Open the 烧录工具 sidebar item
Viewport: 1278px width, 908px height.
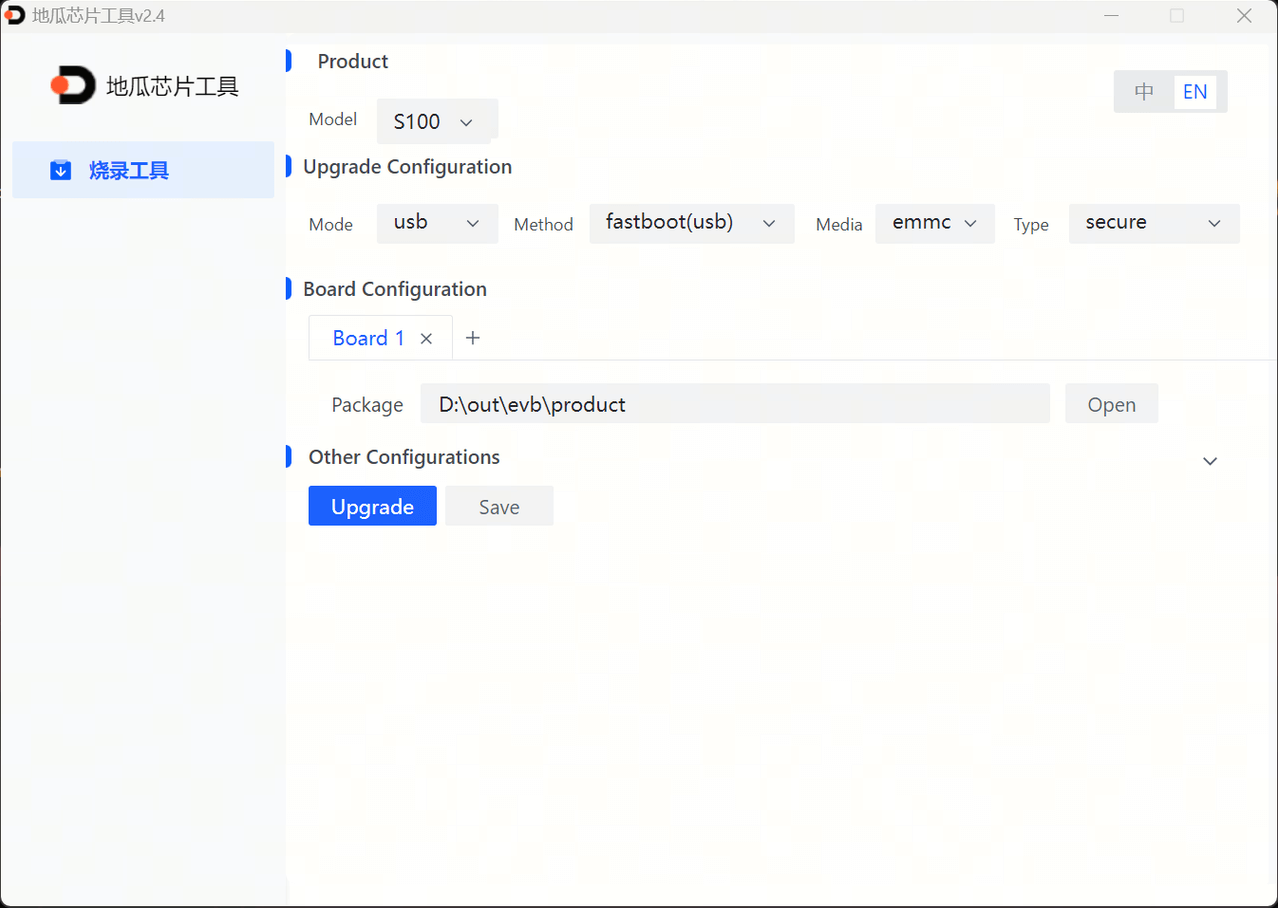tap(143, 170)
